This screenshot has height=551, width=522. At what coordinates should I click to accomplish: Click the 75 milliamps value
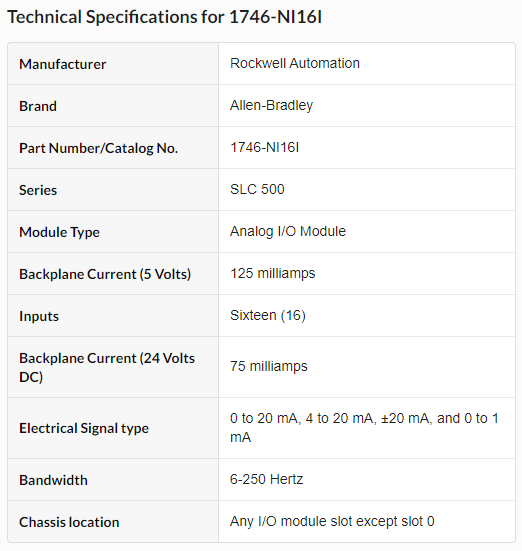tap(269, 366)
